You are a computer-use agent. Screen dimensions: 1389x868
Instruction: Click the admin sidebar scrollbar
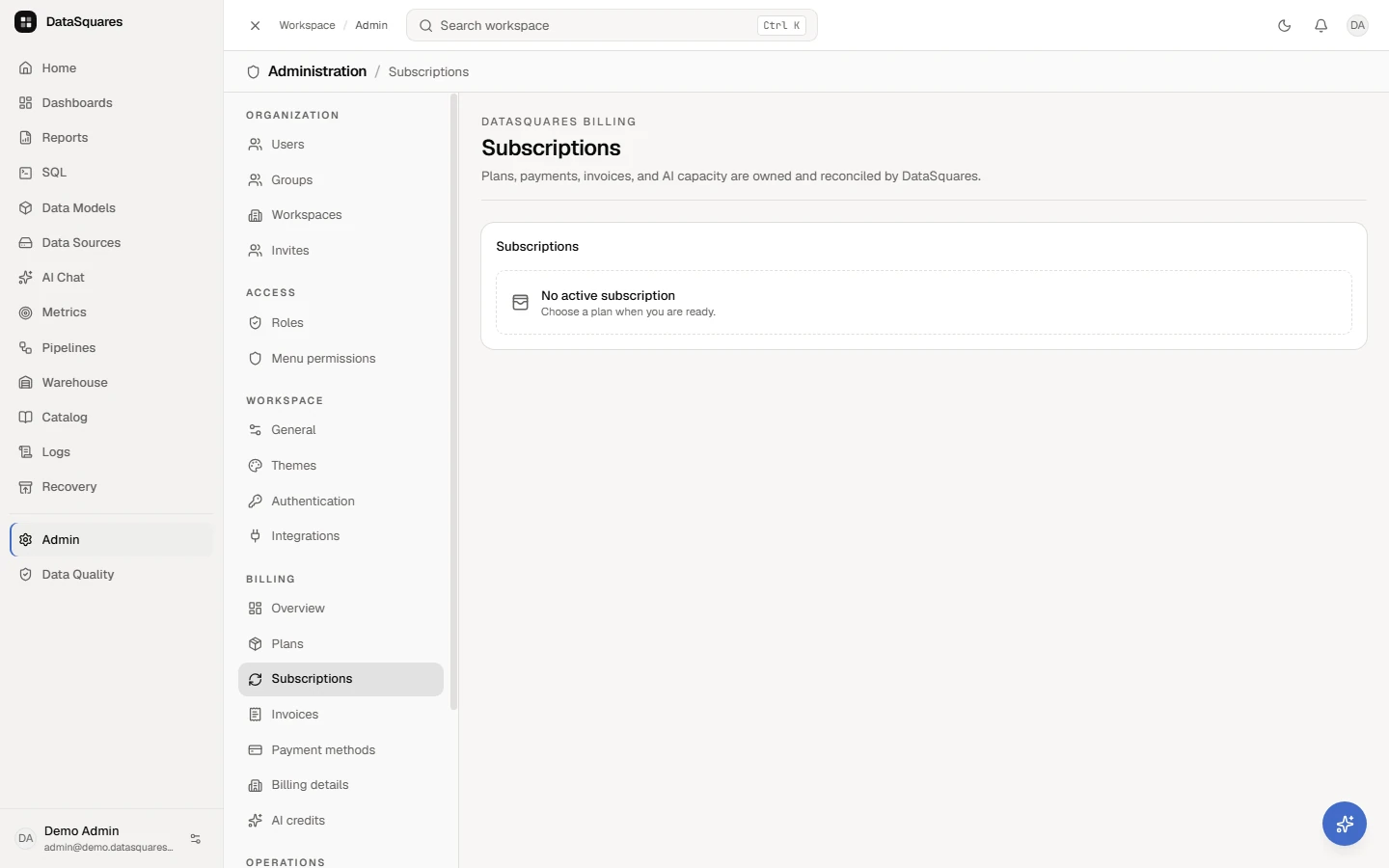coord(453,401)
